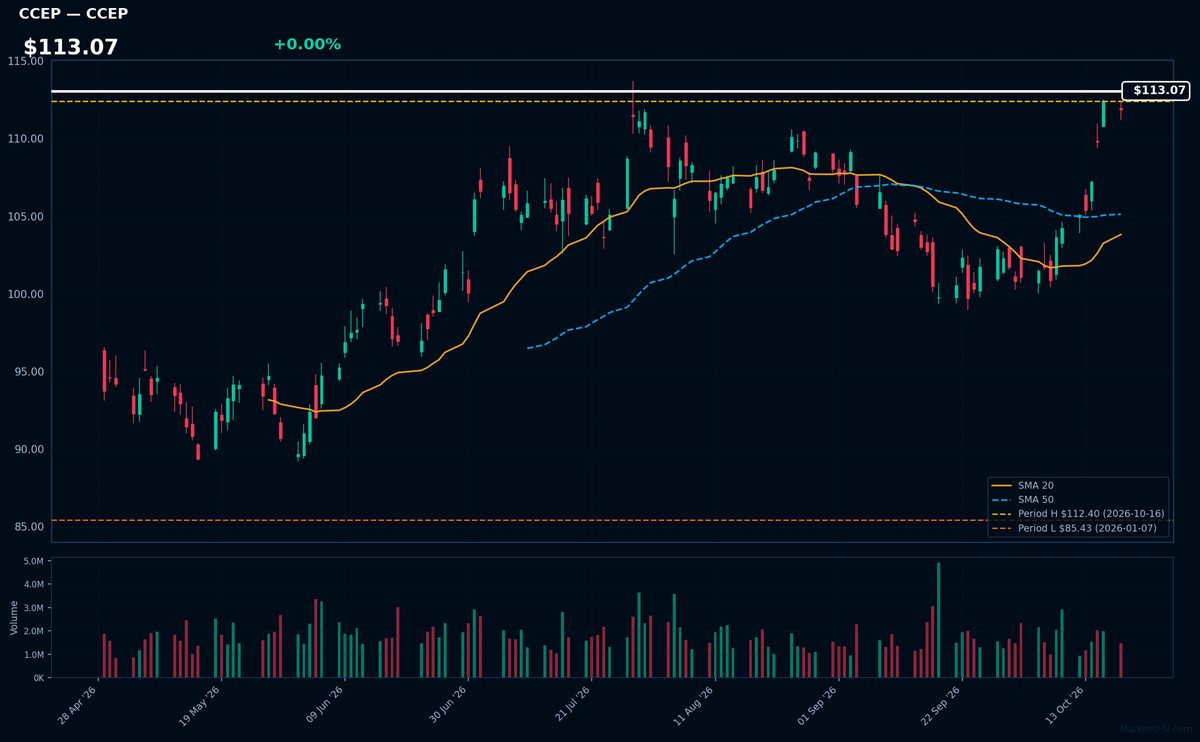1200x742 pixels.
Task: Click the 115.00 price axis label
Action: coord(27,61)
